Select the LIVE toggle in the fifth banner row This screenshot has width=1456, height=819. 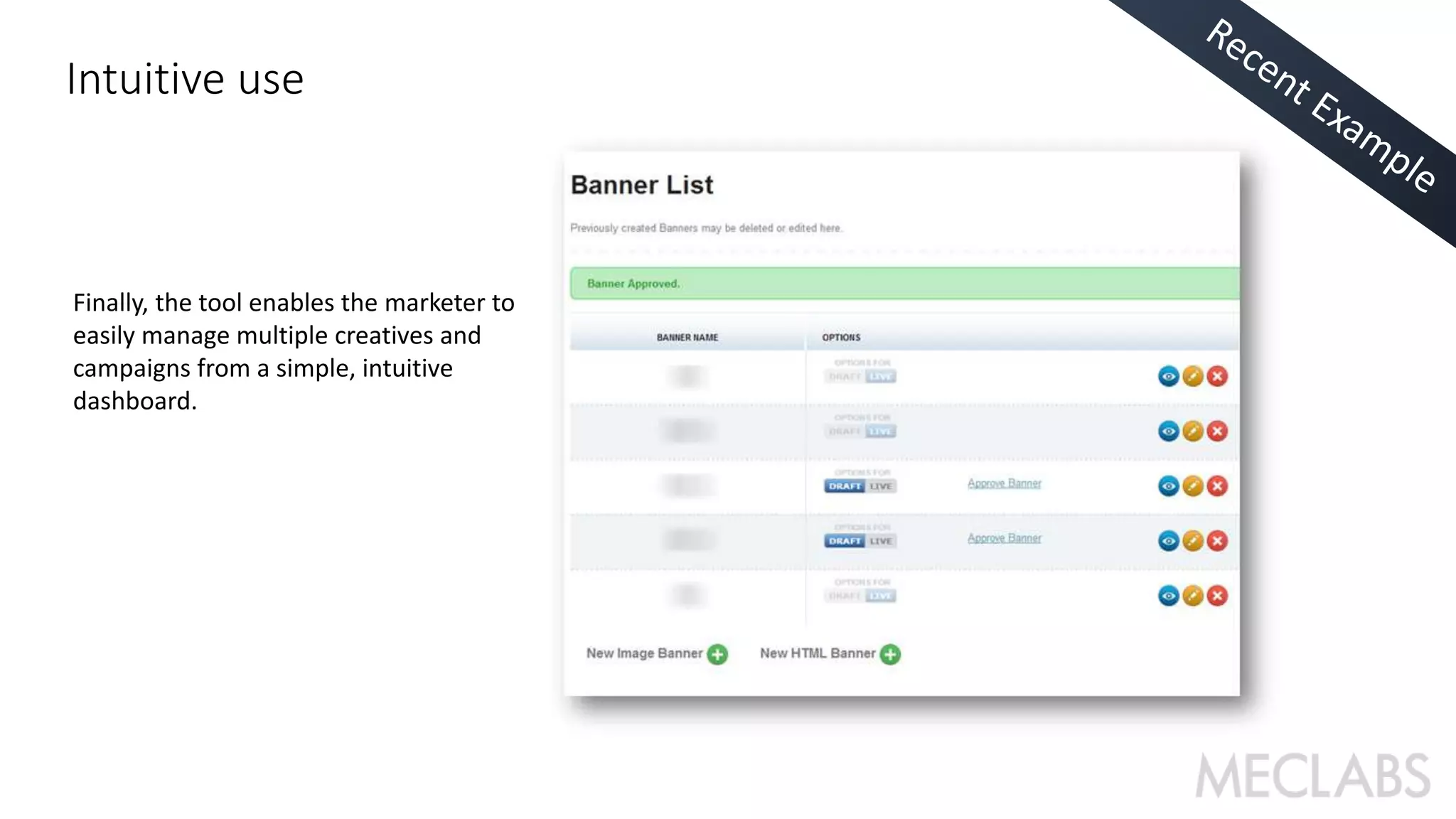click(x=881, y=596)
